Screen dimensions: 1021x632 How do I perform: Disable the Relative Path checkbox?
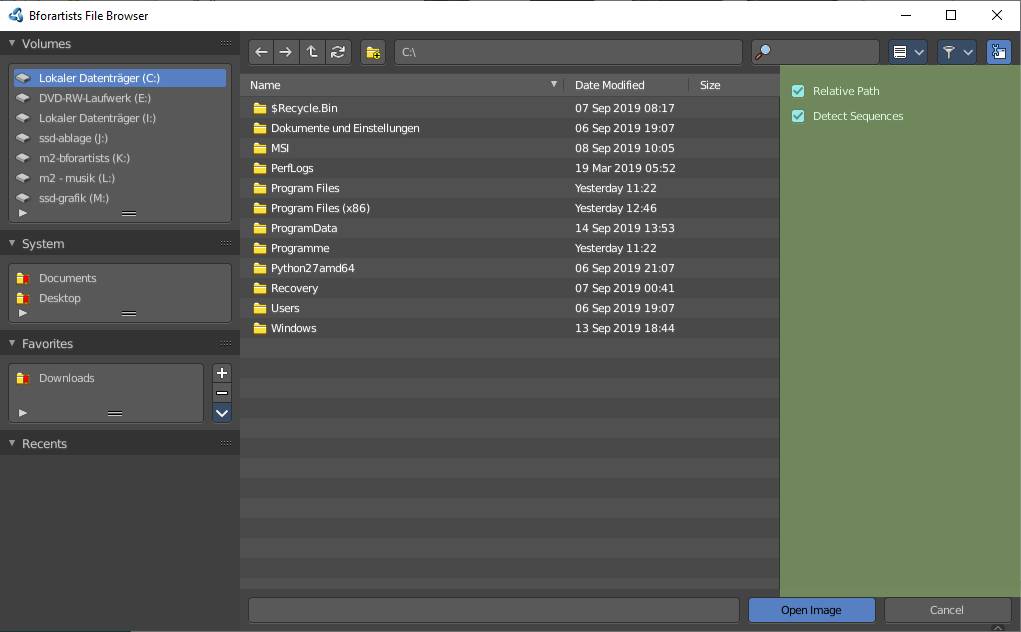click(798, 91)
